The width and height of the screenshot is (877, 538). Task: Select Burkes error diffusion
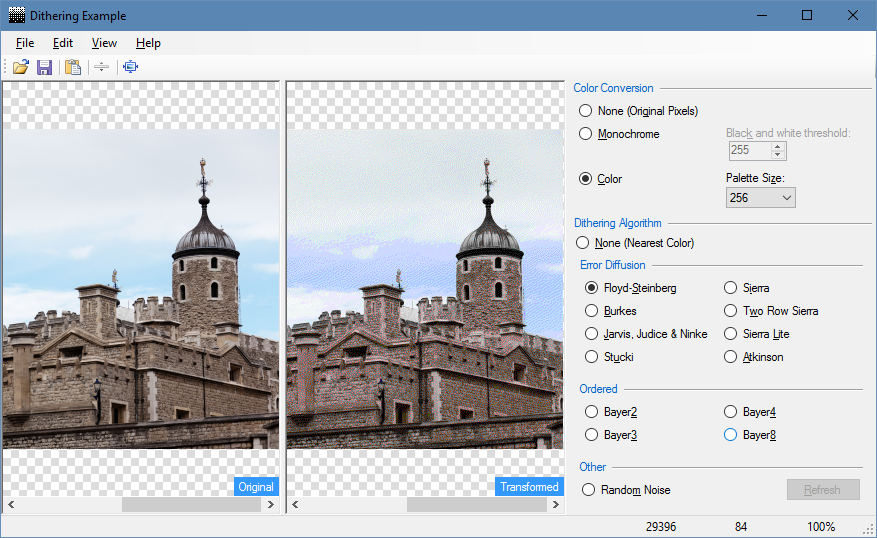(611, 311)
